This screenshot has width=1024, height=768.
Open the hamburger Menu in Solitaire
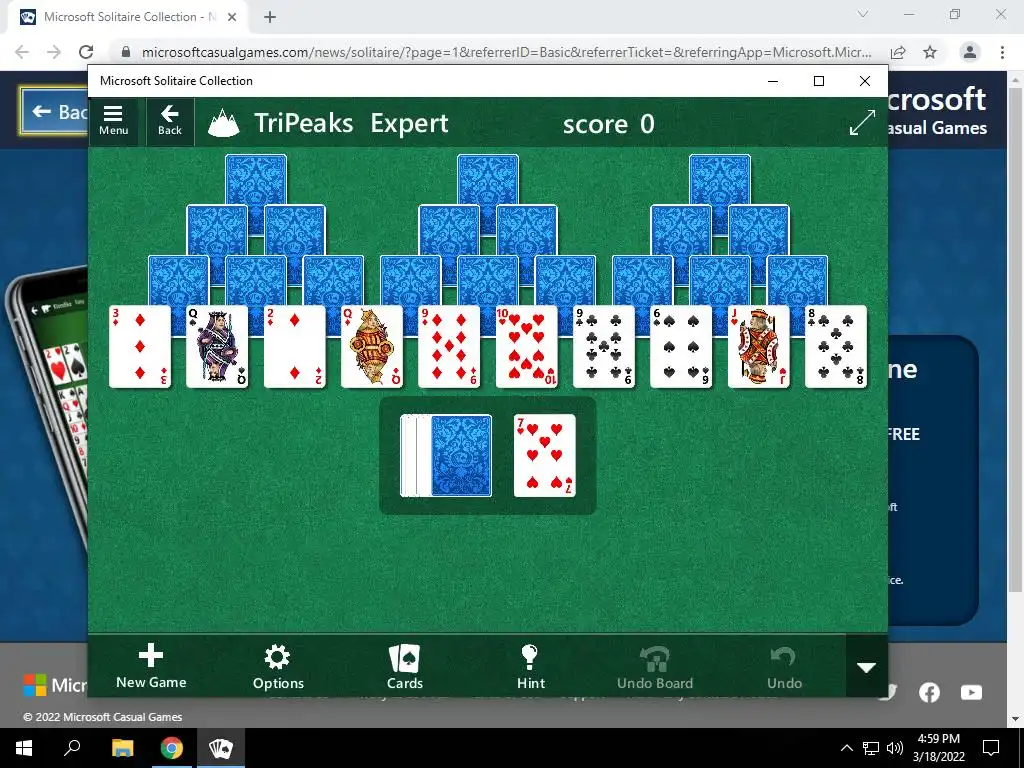point(114,121)
